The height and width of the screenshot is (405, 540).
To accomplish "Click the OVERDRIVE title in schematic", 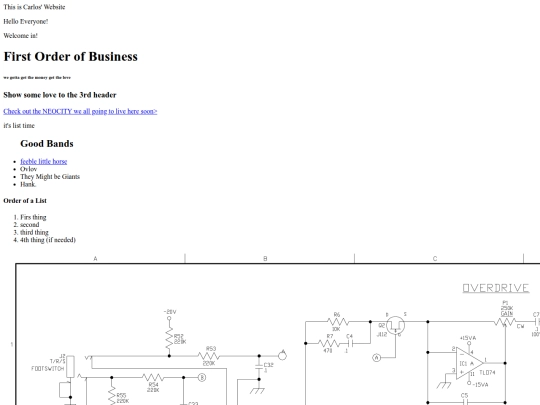I will (x=496, y=288).
